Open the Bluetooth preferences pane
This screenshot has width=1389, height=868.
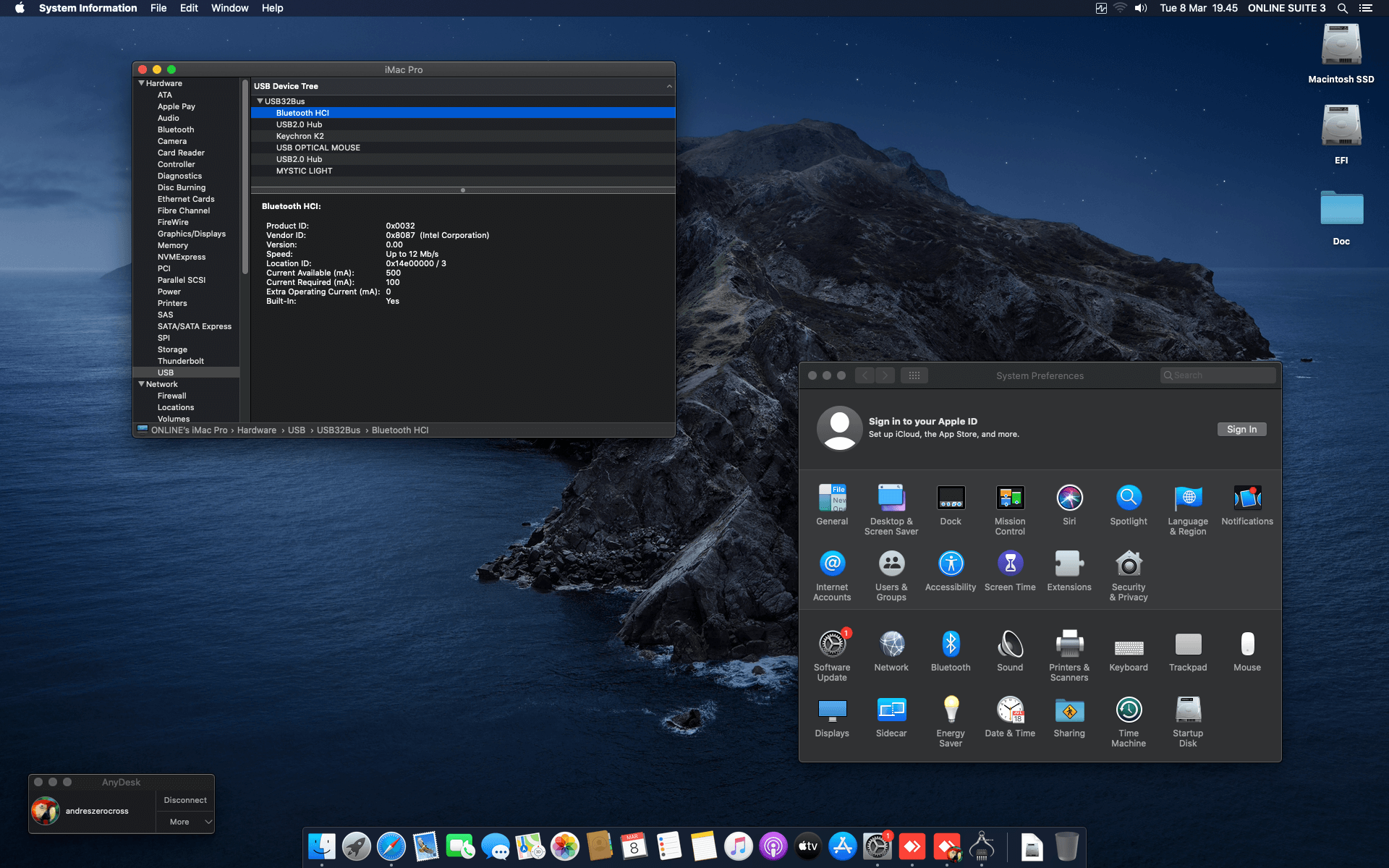(x=951, y=646)
